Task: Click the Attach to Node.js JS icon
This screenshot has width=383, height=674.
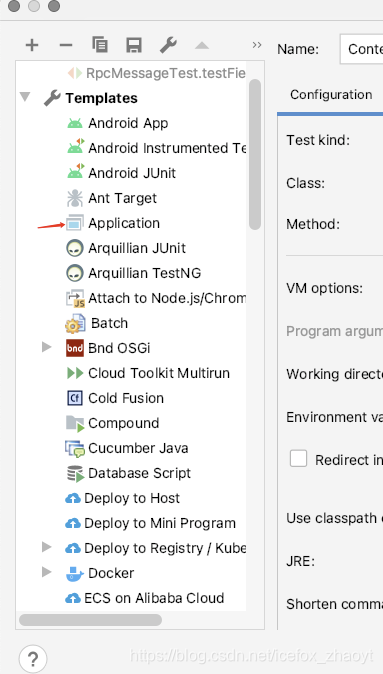Action: coord(75,299)
